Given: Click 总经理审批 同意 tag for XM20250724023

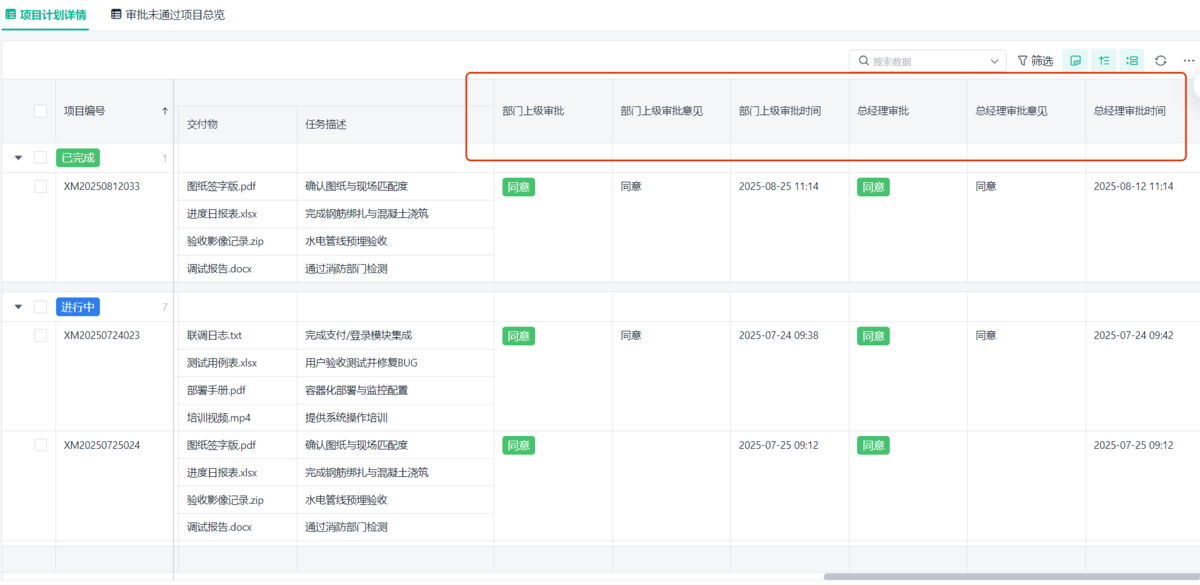Looking at the screenshot, I should [x=873, y=336].
